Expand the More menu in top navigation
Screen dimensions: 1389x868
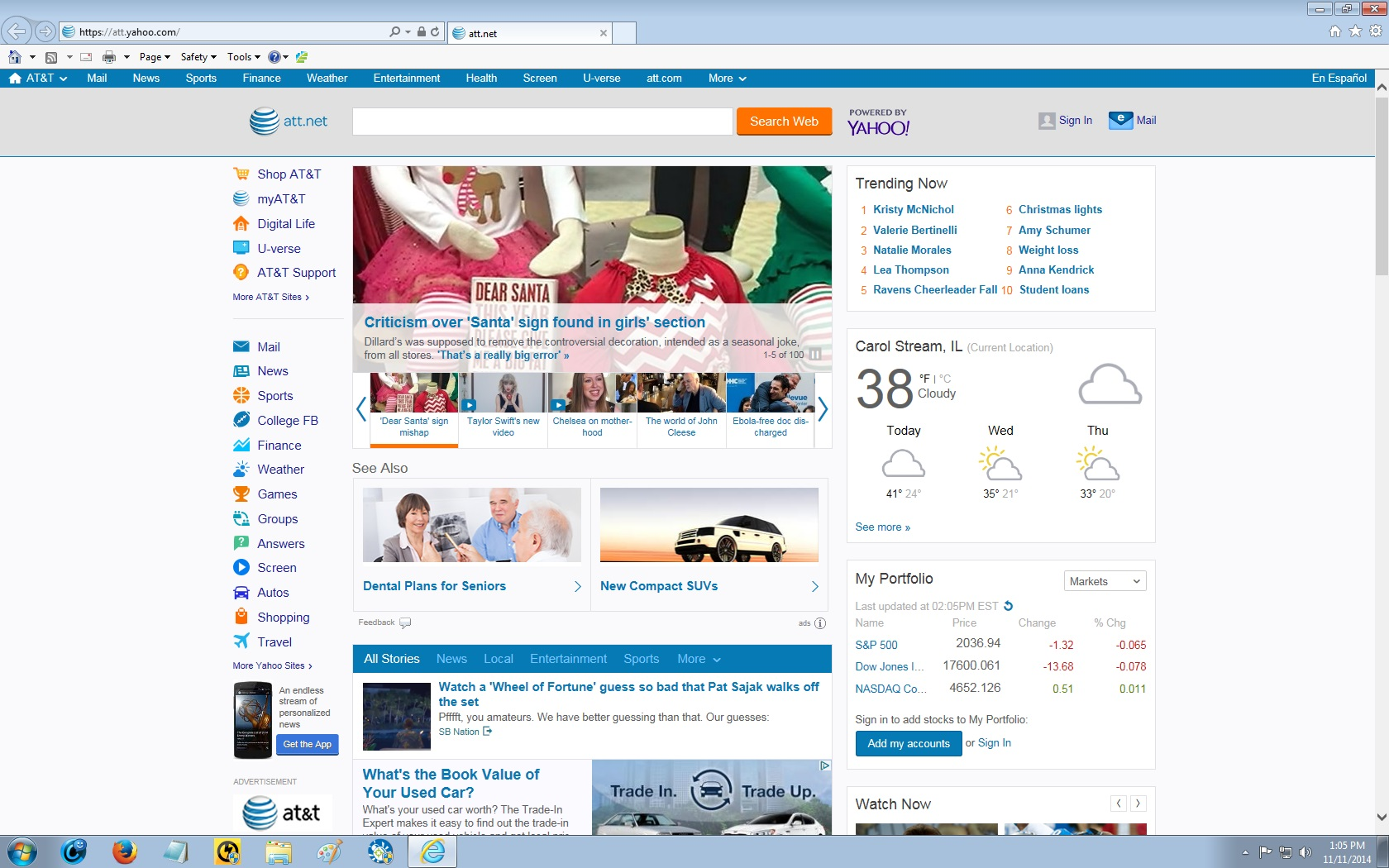pyautogui.click(x=727, y=78)
